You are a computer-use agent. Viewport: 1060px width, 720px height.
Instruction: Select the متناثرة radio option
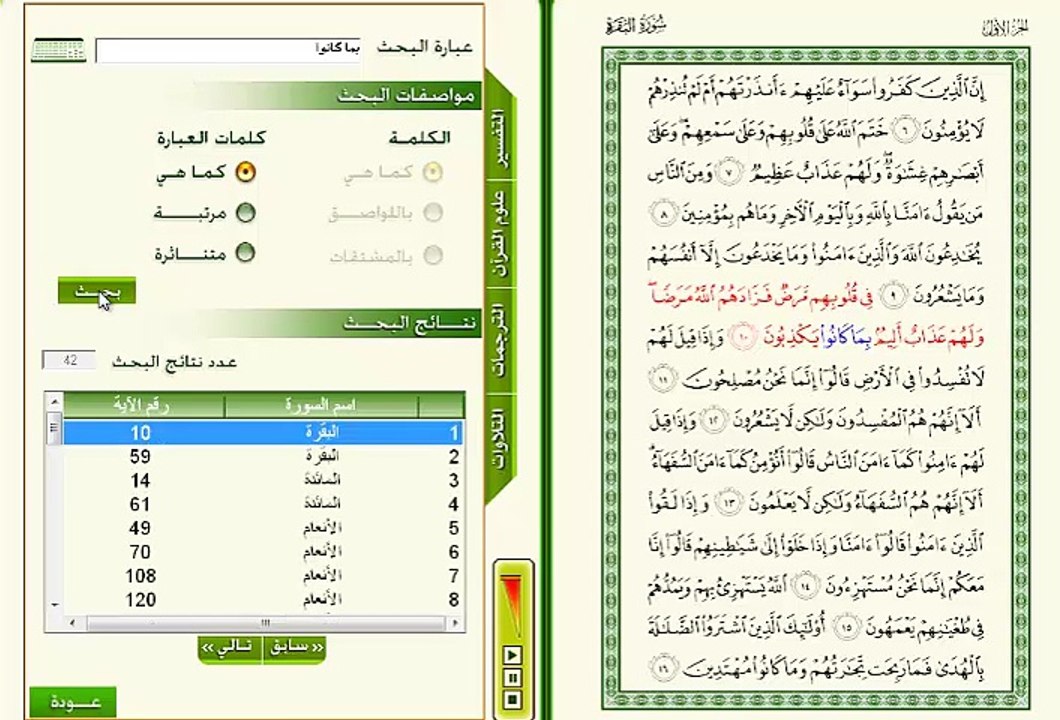tap(245, 253)
